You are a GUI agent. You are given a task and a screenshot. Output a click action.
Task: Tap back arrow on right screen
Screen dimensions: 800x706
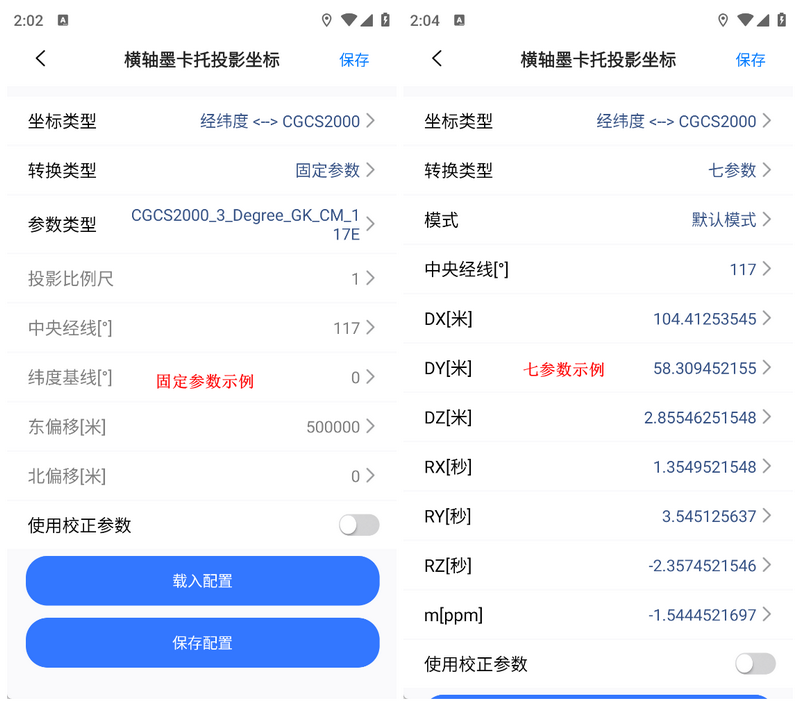[437, 59]
